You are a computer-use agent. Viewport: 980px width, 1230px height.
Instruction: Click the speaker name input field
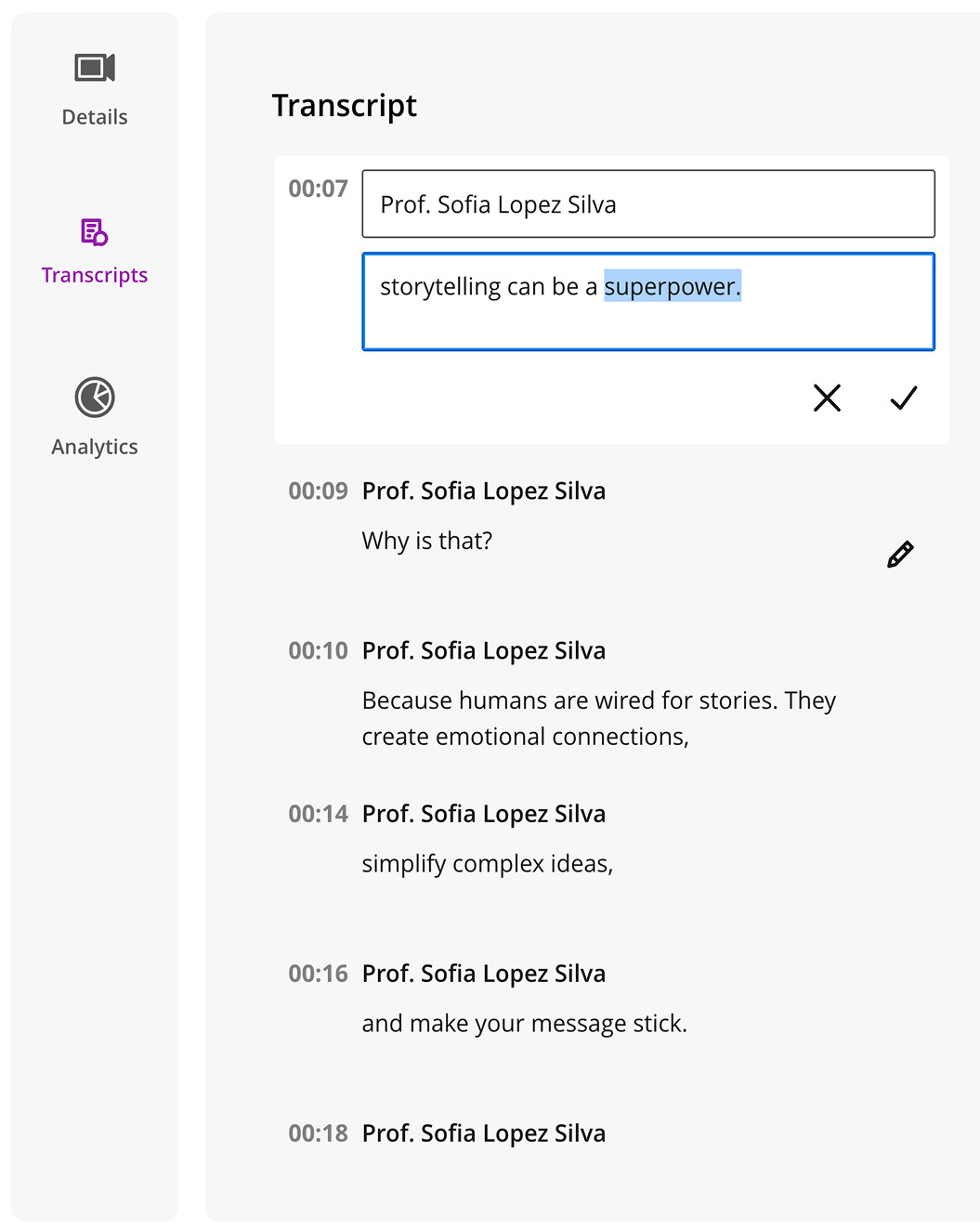(x=647, y=204)
